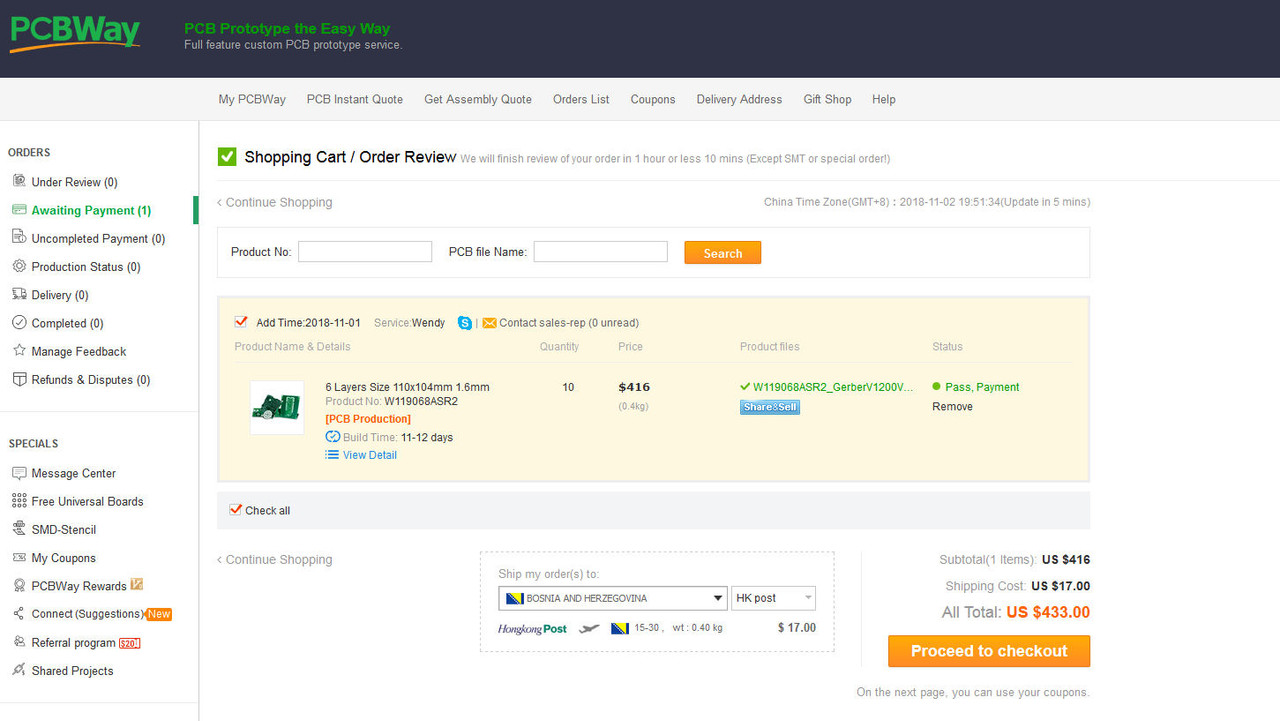Click the [PCB Production] label

pos(368,419)
